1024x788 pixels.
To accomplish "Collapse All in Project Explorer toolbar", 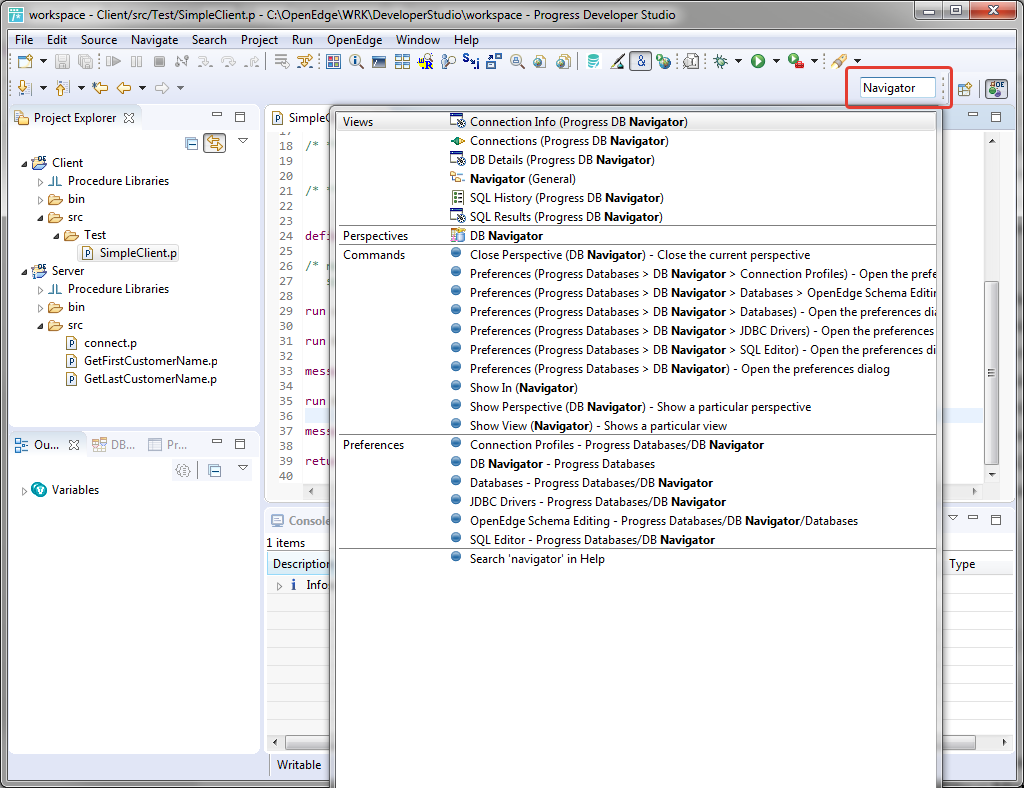I will click(191, 143).
